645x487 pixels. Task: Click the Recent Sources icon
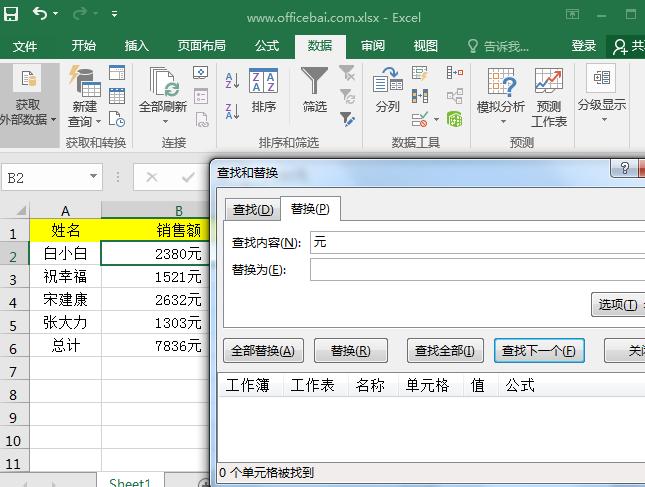click(x=117, y=119)
